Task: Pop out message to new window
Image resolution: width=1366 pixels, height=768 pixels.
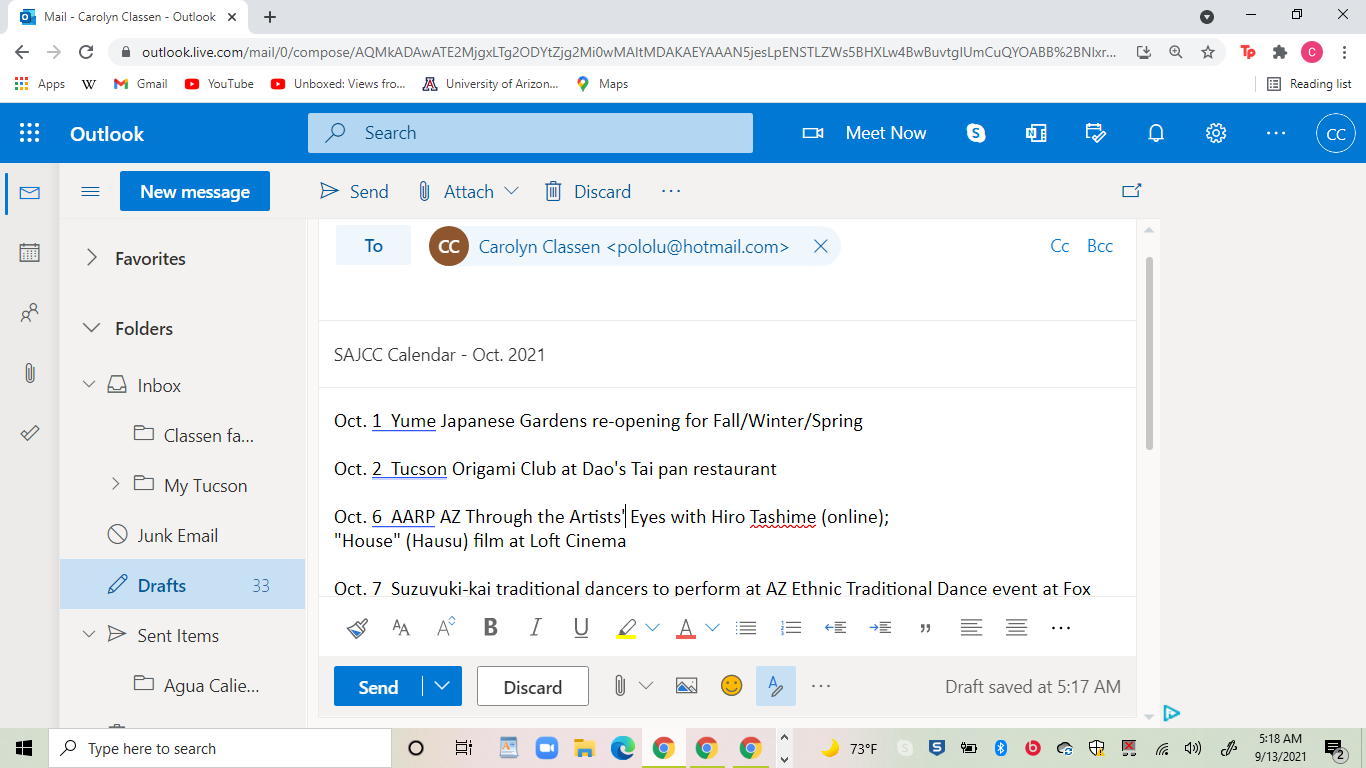Action: (1131, 191)
